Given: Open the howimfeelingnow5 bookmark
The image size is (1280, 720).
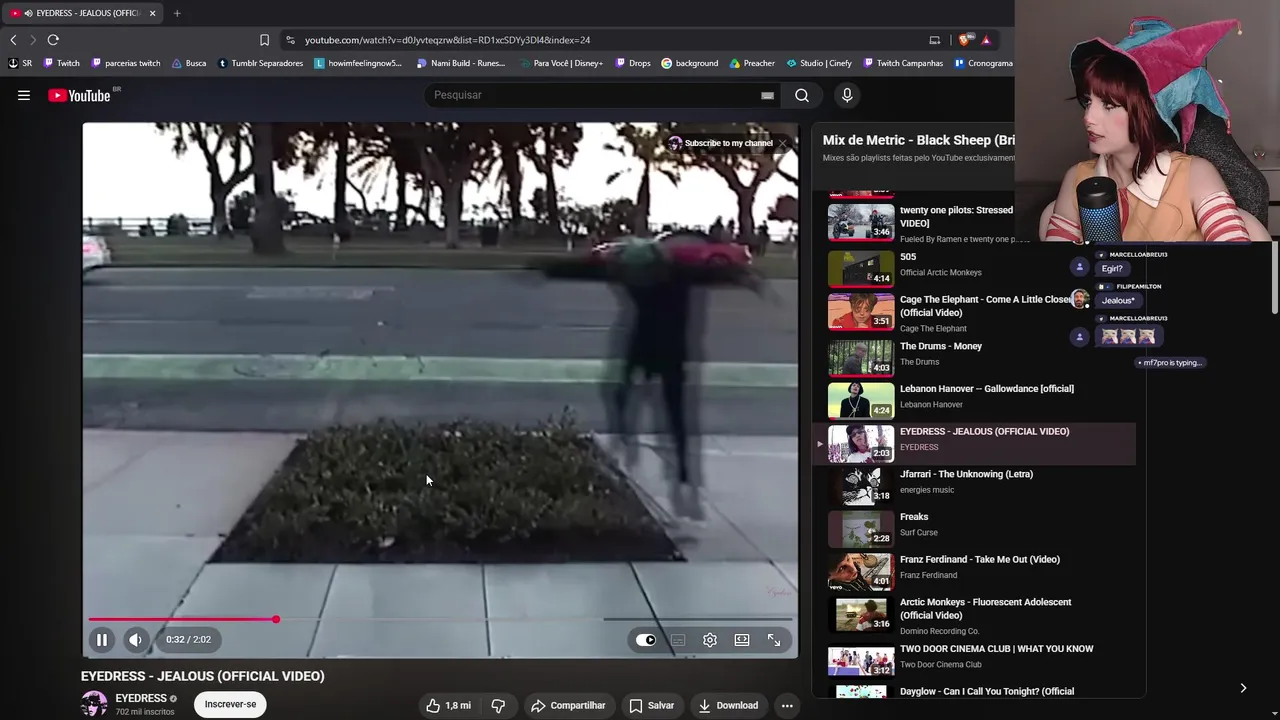Looking at the screenshot, I should (x=359, y=63).
